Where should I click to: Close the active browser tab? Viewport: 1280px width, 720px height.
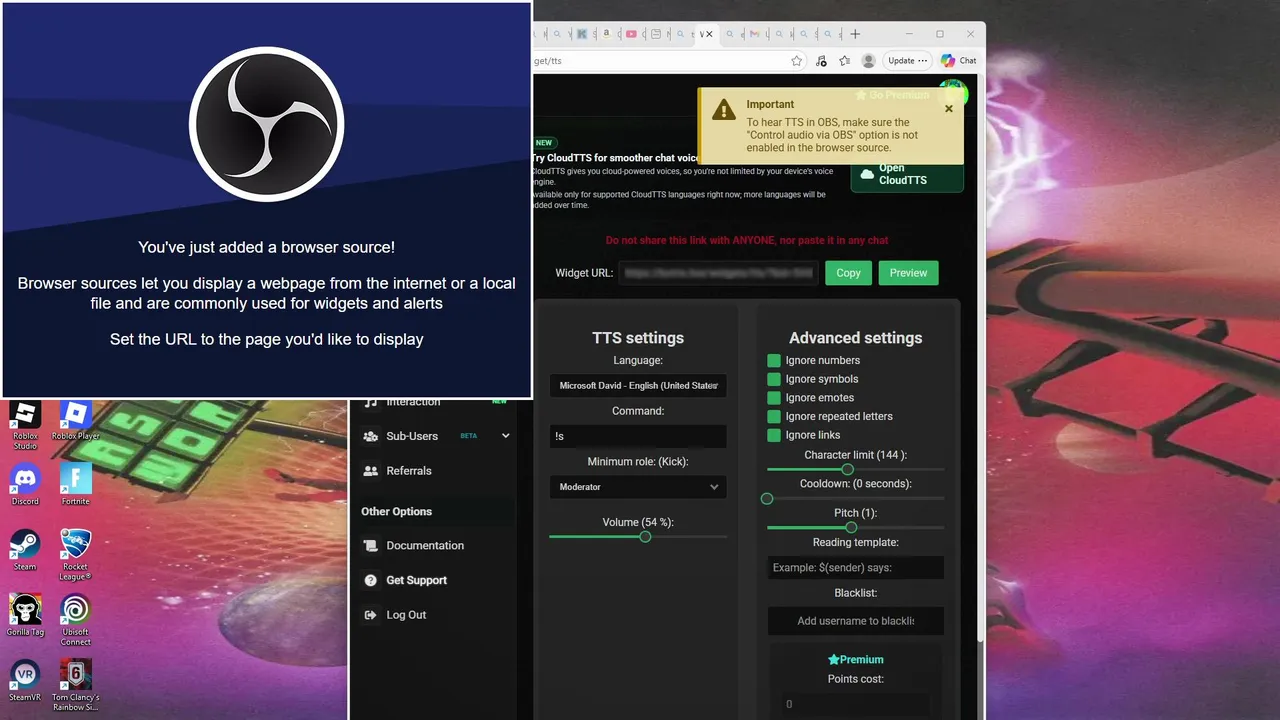coord(710,34)
